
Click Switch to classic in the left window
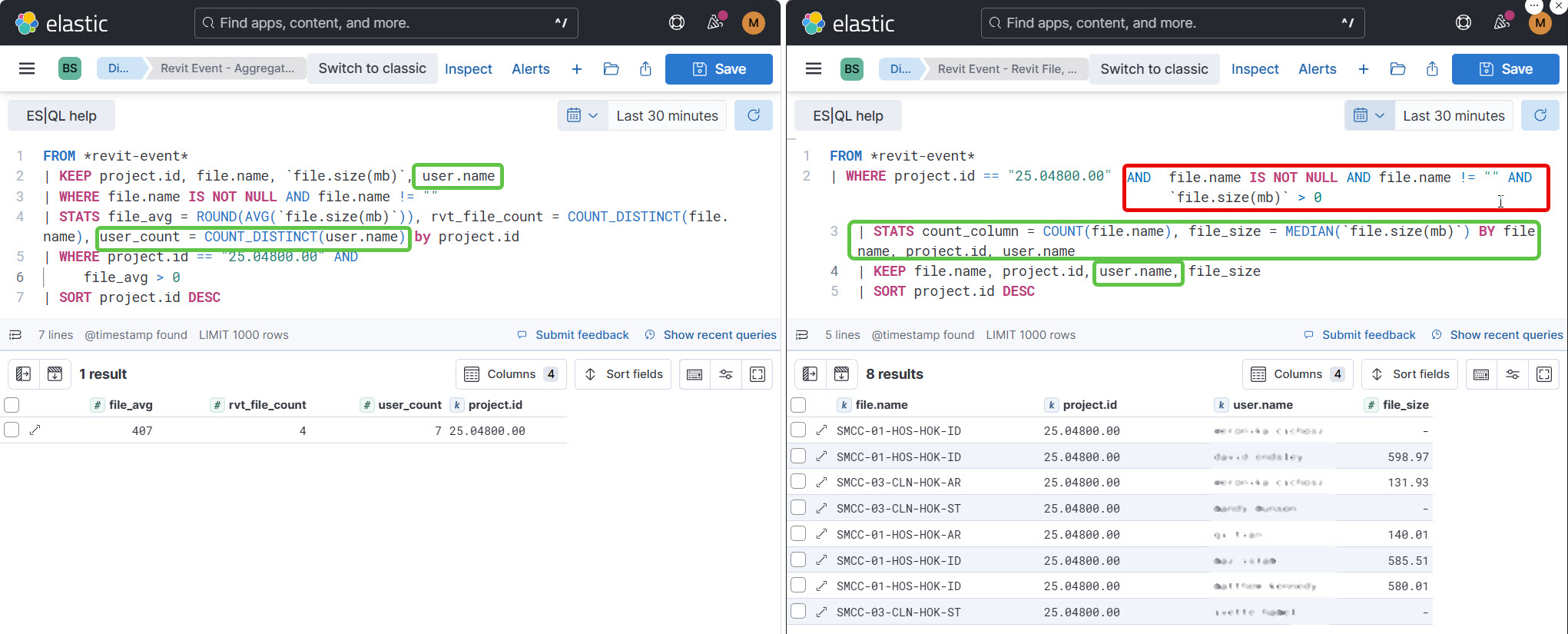pos(373,68)
